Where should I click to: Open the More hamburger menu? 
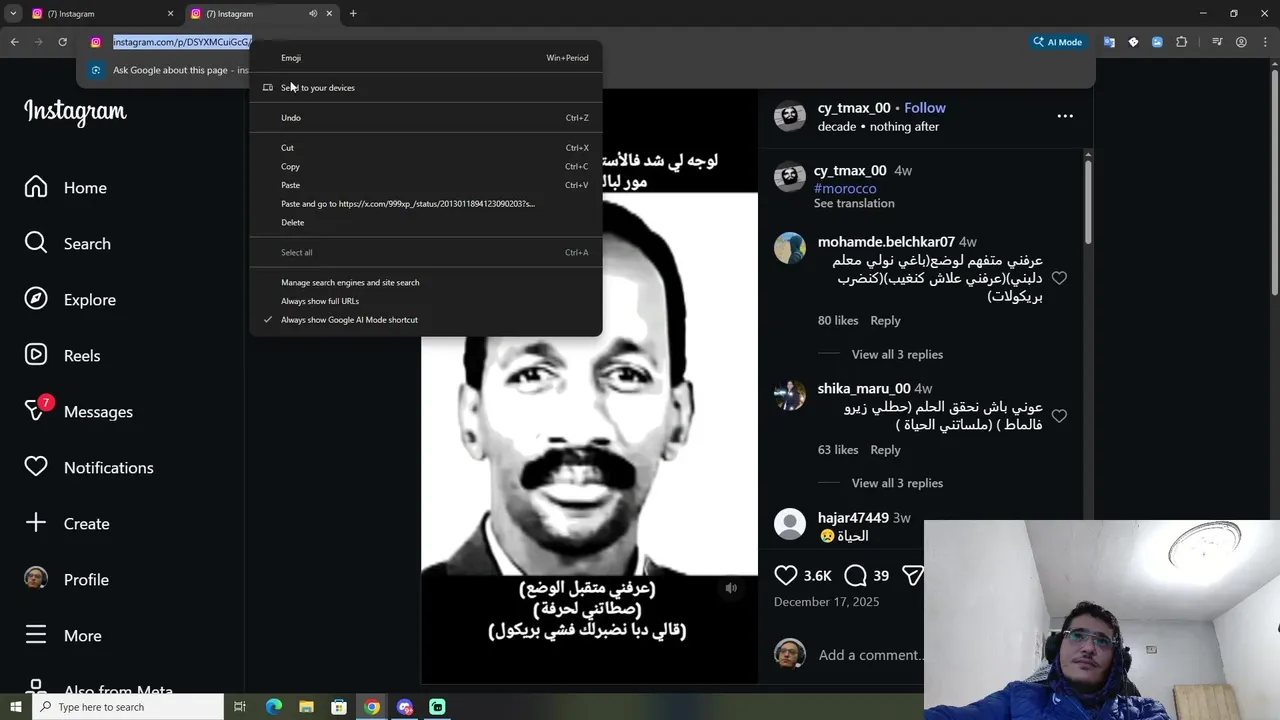point(63,636)
